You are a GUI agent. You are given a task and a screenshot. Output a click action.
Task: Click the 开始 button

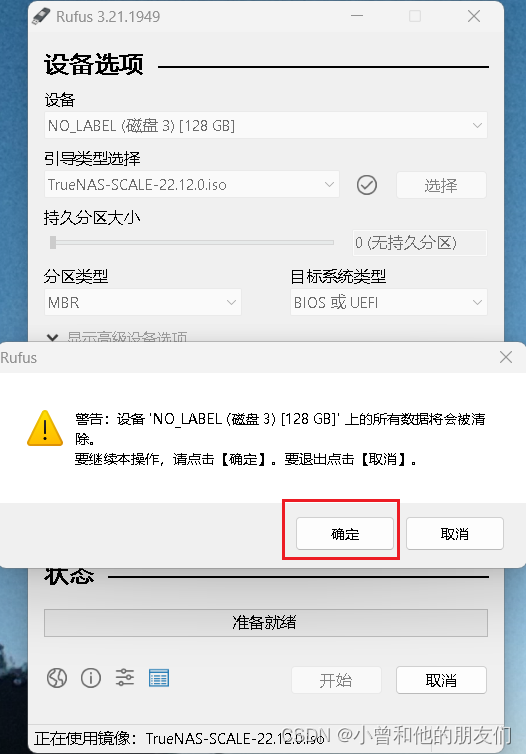pos(336,680)
